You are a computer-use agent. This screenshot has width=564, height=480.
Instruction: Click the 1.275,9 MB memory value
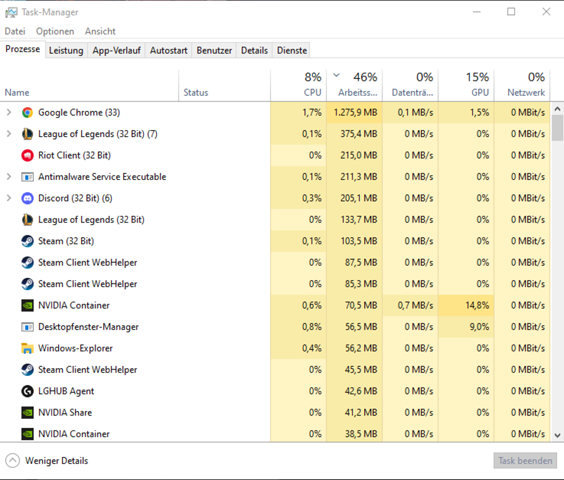coord(355,113)
